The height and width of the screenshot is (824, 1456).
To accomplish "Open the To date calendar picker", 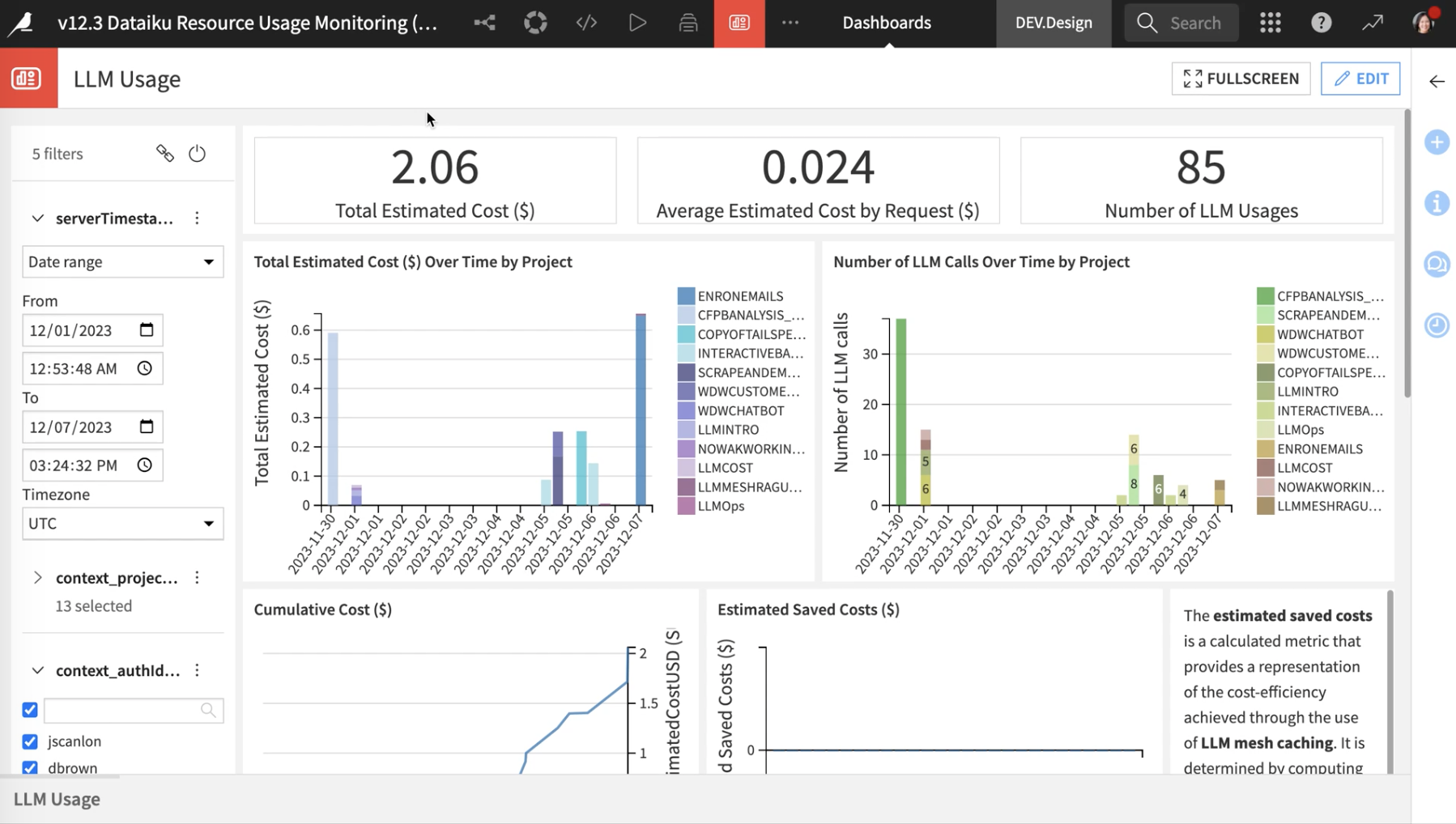I will (x=147, y=426).
